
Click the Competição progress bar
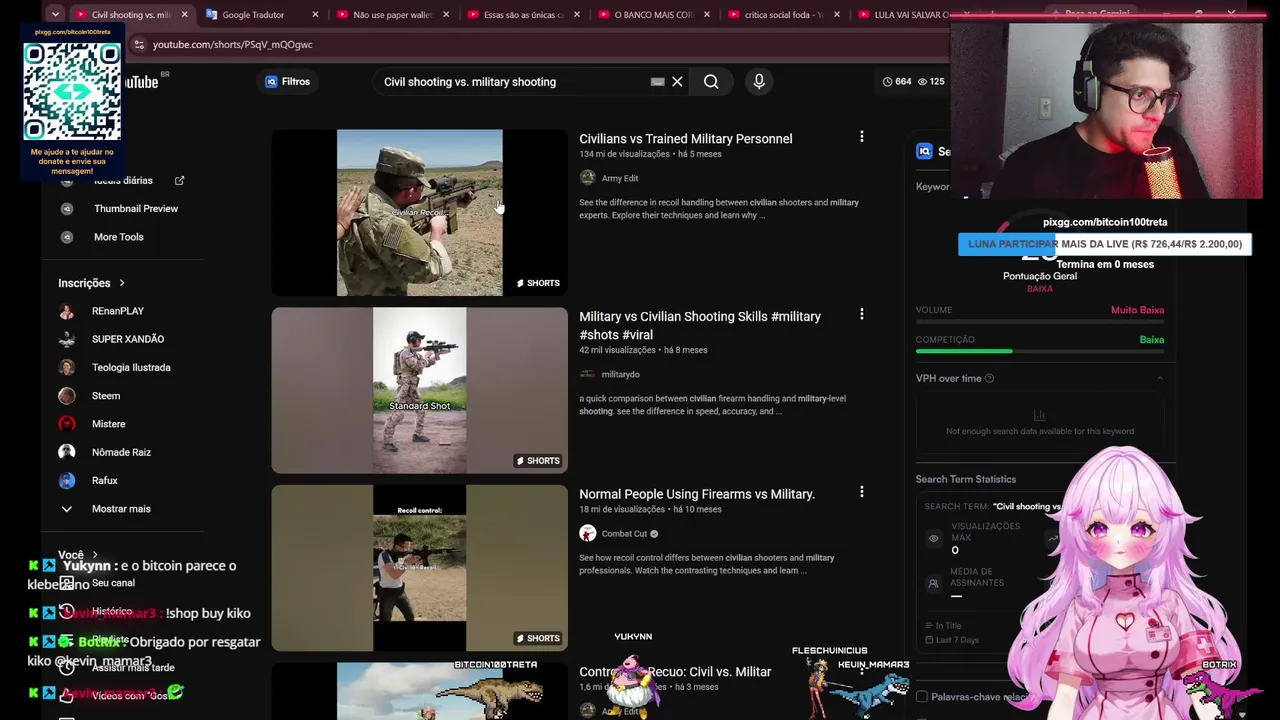(1040, 351)
